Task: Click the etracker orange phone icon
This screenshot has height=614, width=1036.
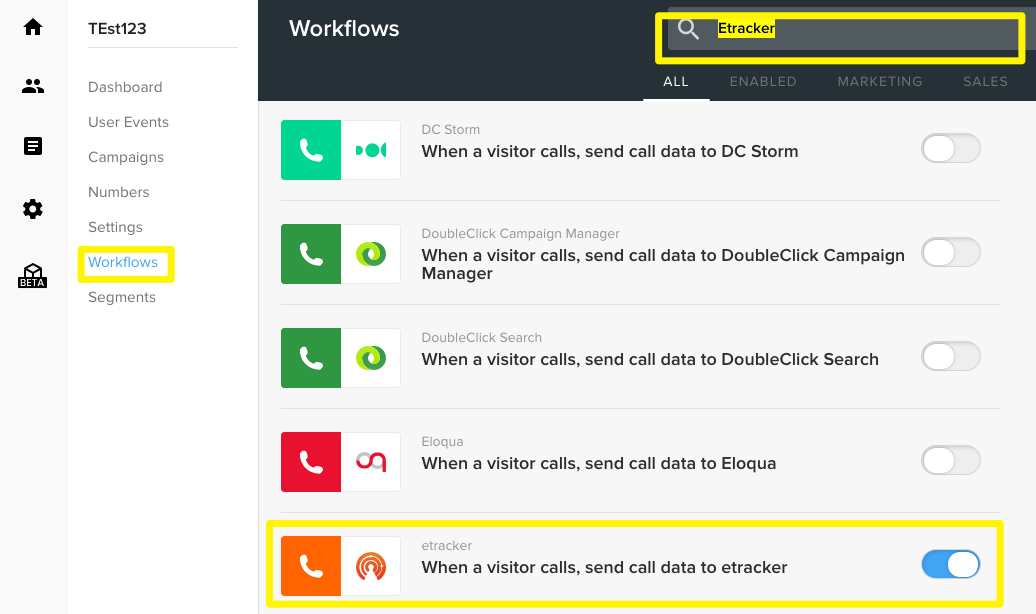Action: coord(311,566)
